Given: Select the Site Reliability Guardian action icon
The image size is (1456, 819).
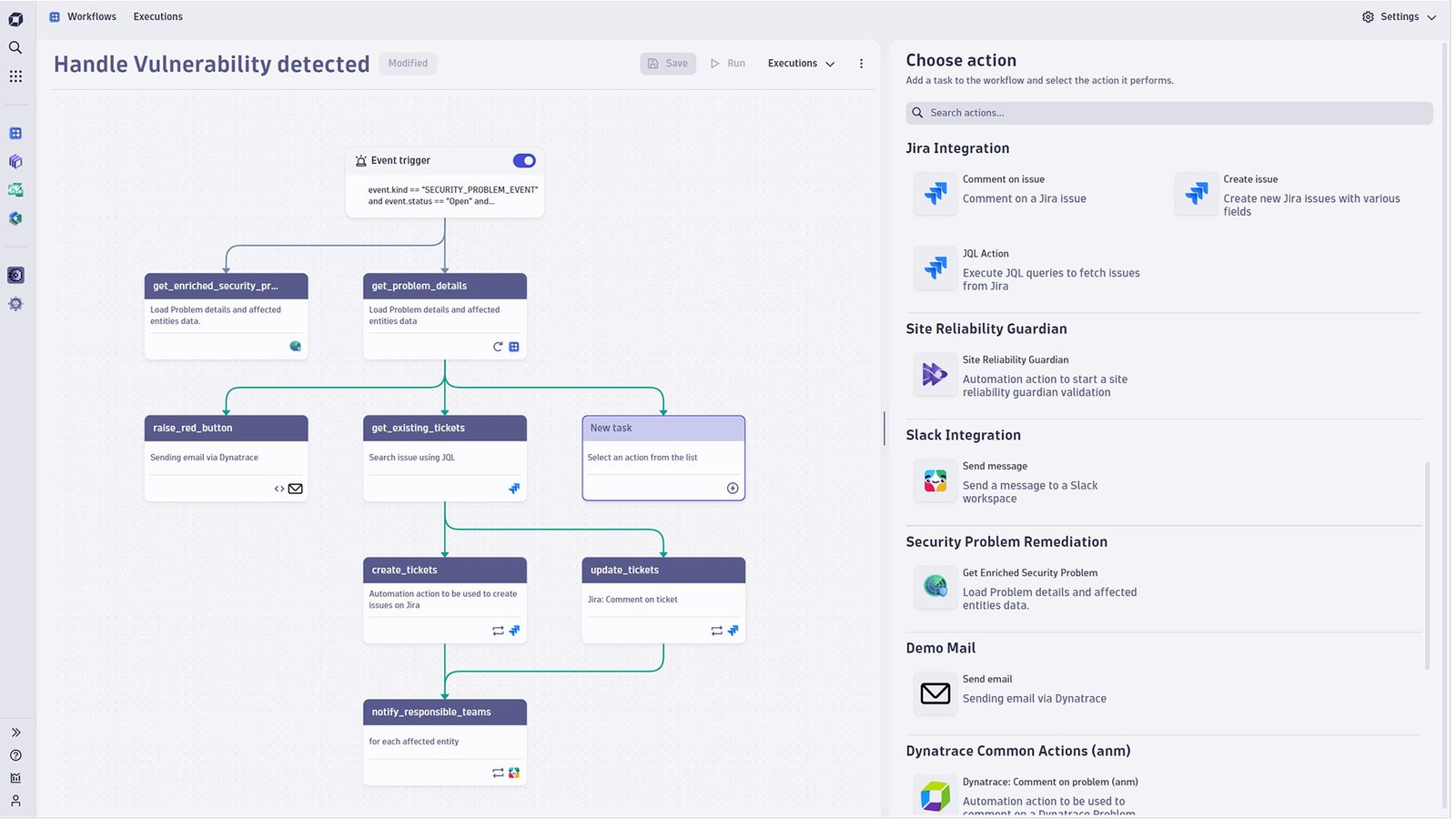Looking at the screenshot, I should tap(935, 374).
